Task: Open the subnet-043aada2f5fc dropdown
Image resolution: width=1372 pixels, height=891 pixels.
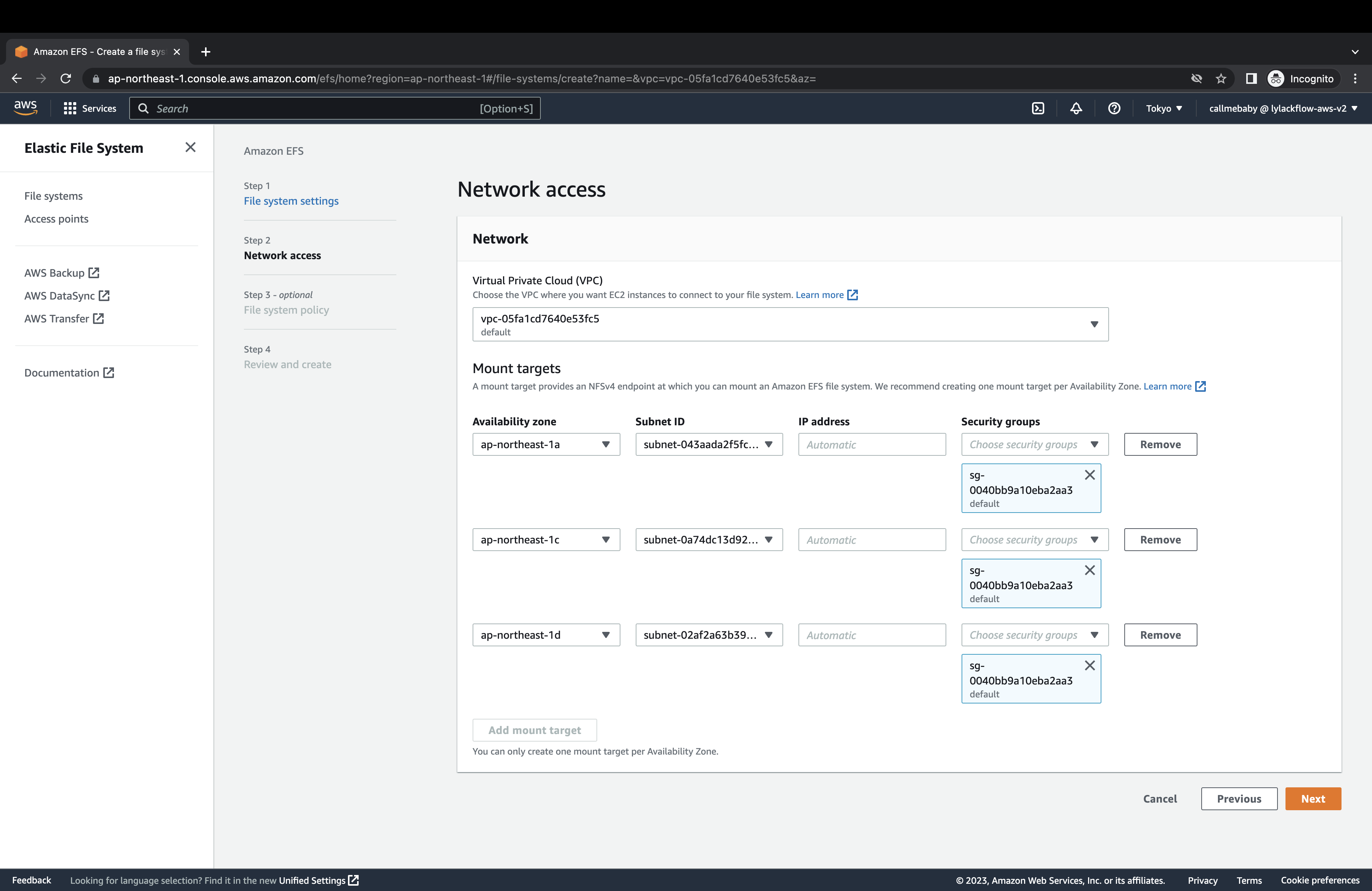Action: pyautogui.click(x=709, y=444)
